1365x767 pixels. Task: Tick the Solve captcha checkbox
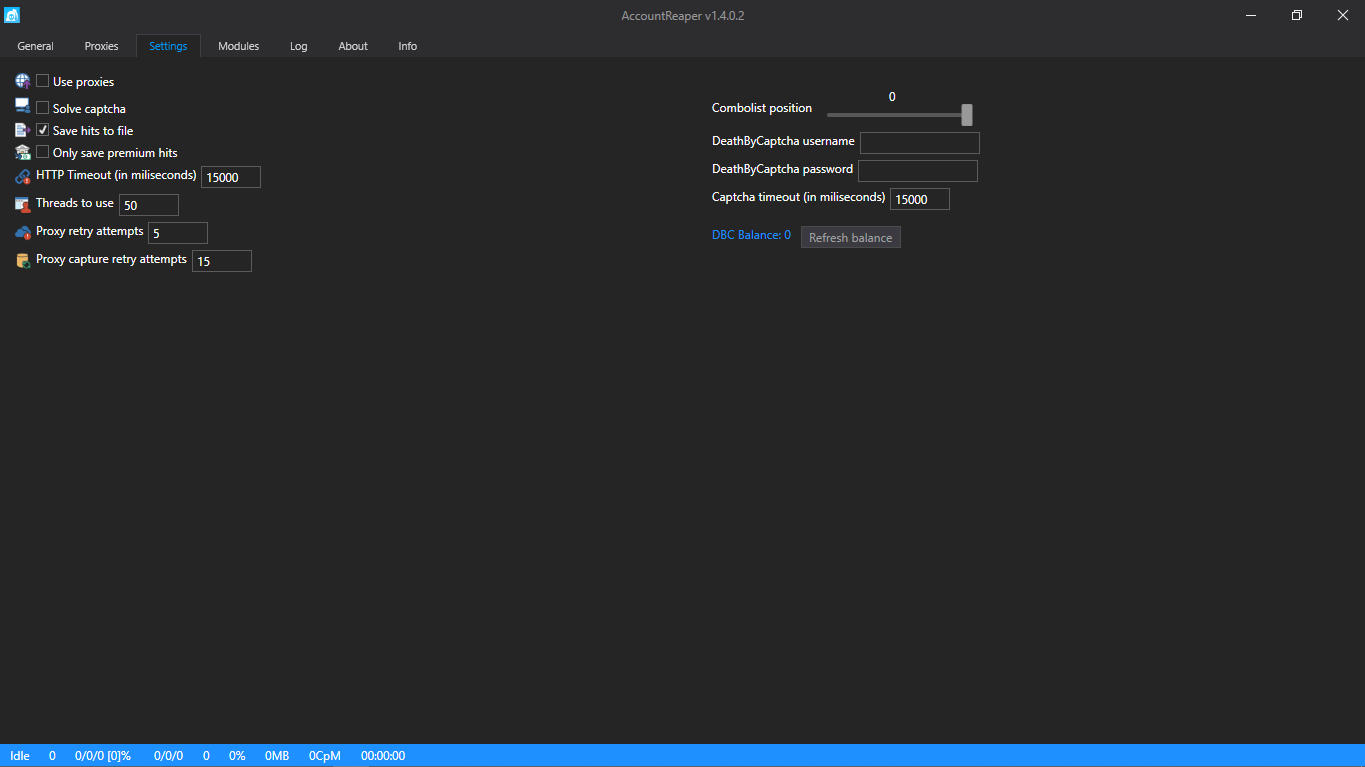[x=43, y=108]
